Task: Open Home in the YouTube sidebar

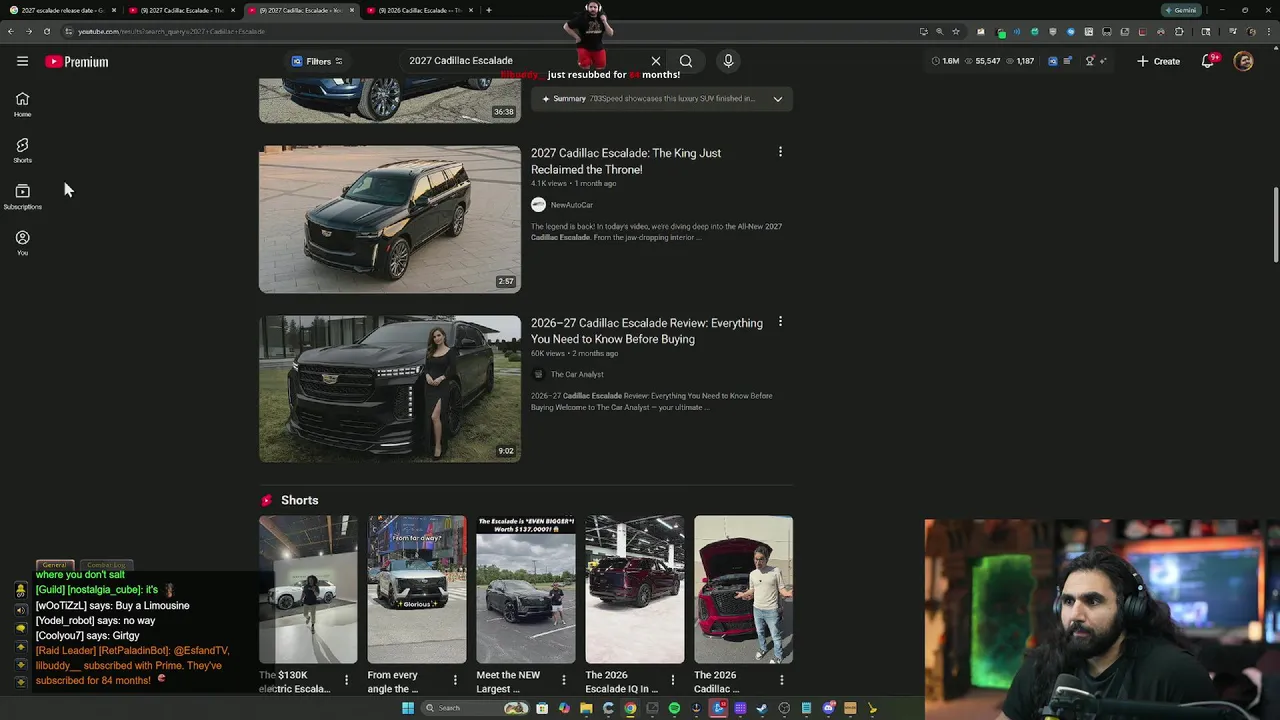Action: 22,104
